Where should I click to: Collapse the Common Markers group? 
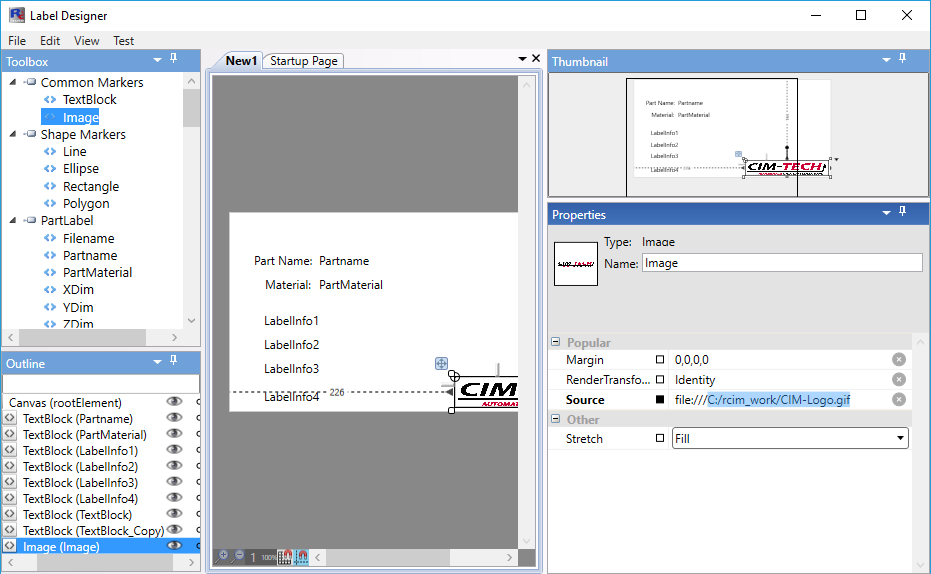[x=12, y=82]
